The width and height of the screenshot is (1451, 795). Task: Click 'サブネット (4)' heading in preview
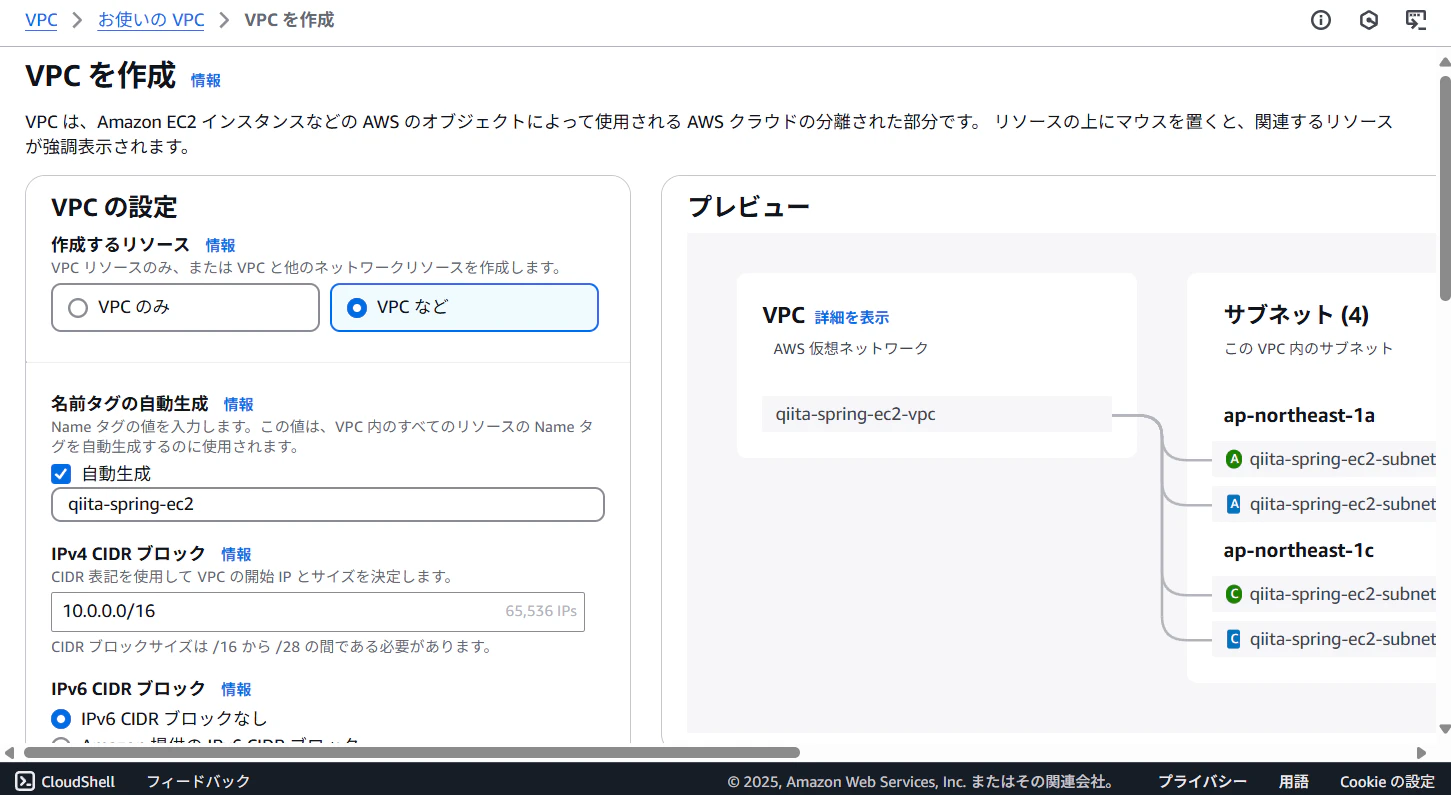click(x=1296, y=315)
